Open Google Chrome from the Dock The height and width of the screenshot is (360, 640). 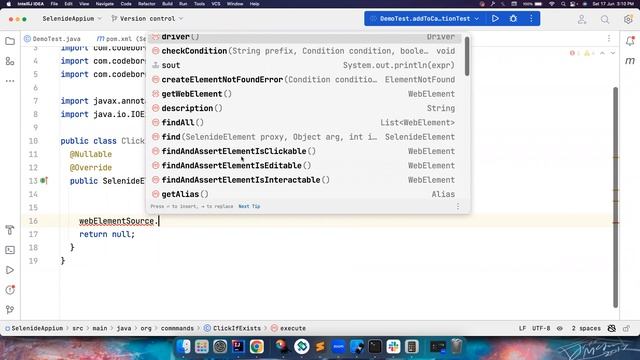pyautogui.click(x=257, y=347)
